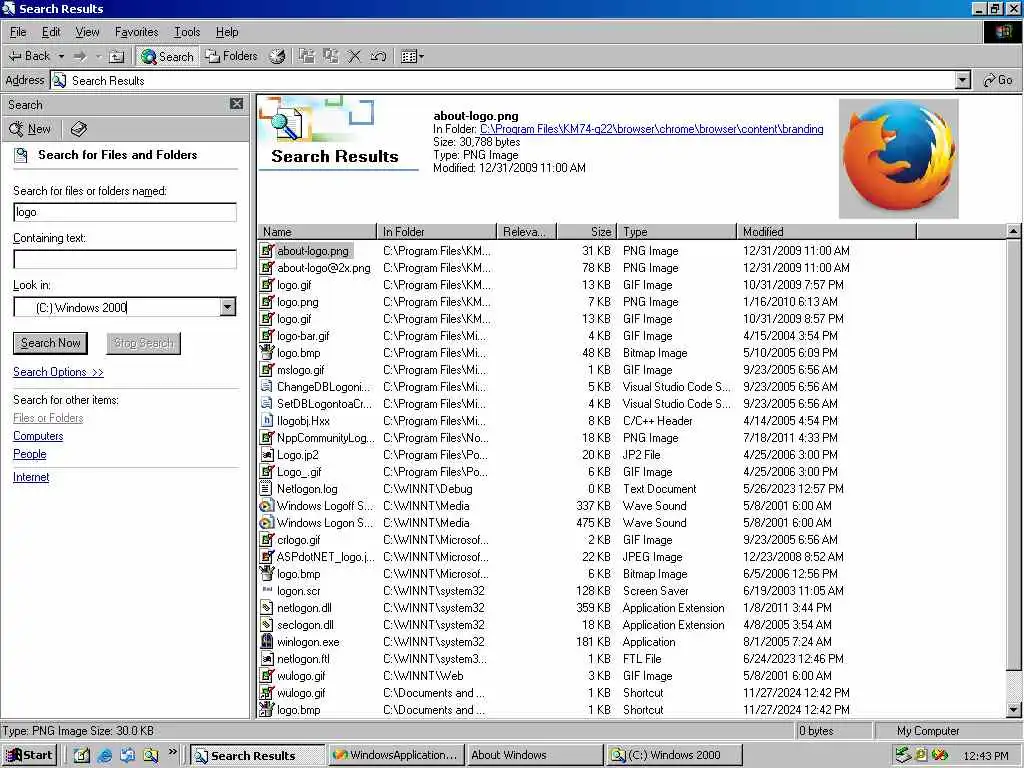
Task: Focus the 'Search for files or folders named' field
Action: click(x=125, y=212)
